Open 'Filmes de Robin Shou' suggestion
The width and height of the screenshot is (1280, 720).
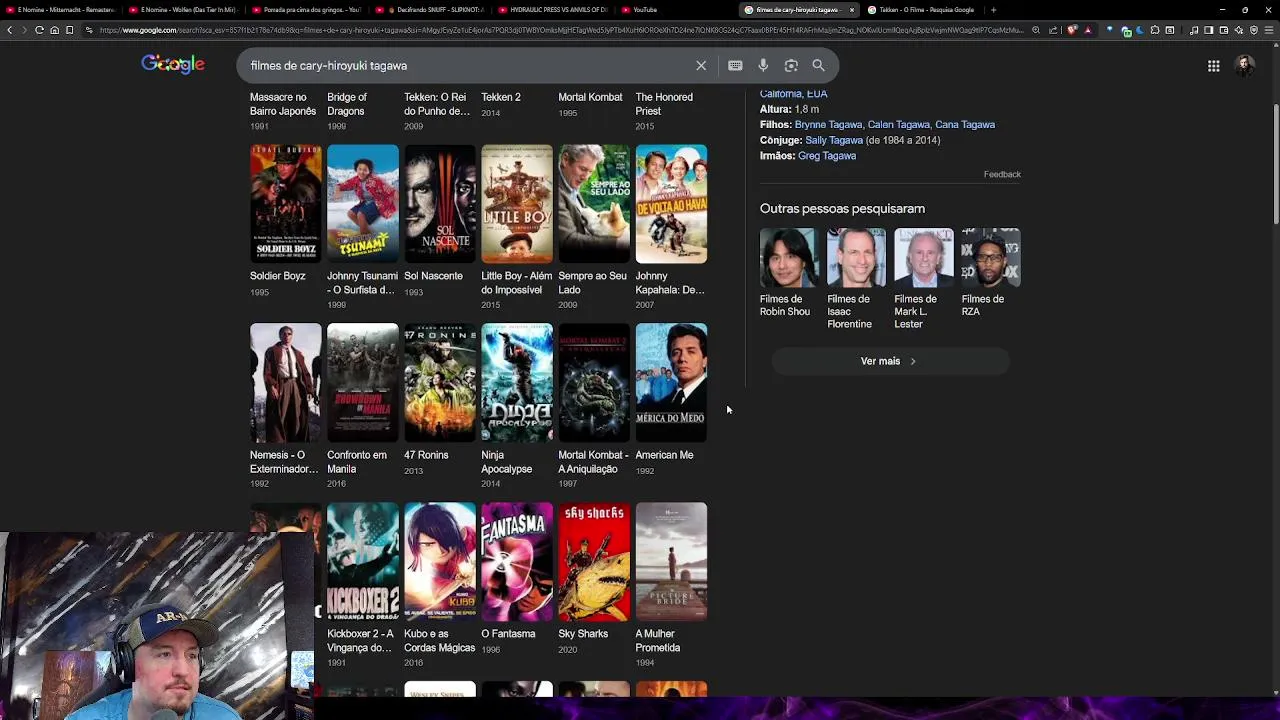[x=788, y=273]
